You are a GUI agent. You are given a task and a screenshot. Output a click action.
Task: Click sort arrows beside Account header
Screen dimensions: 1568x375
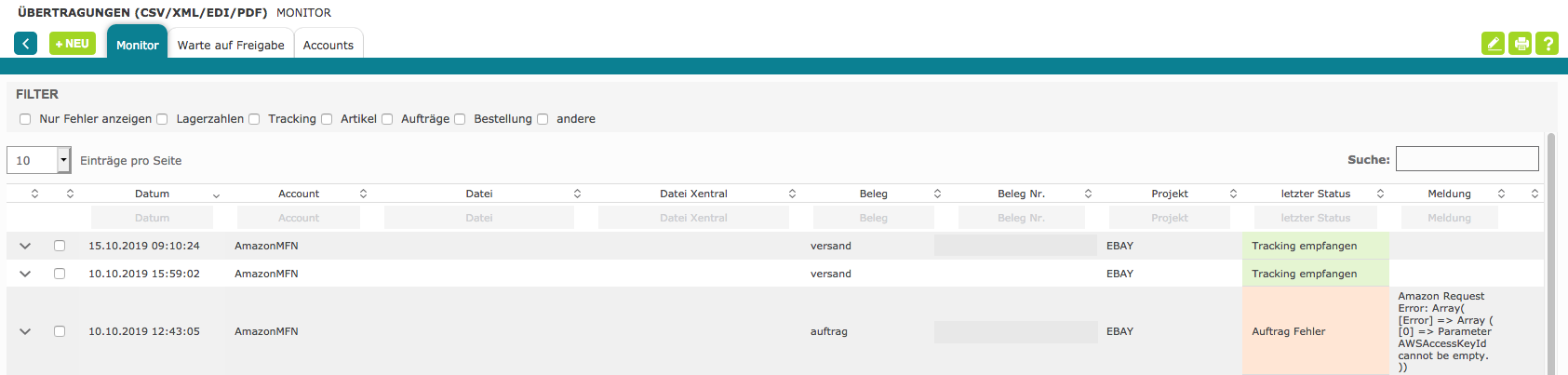click(x=363, y=194)
